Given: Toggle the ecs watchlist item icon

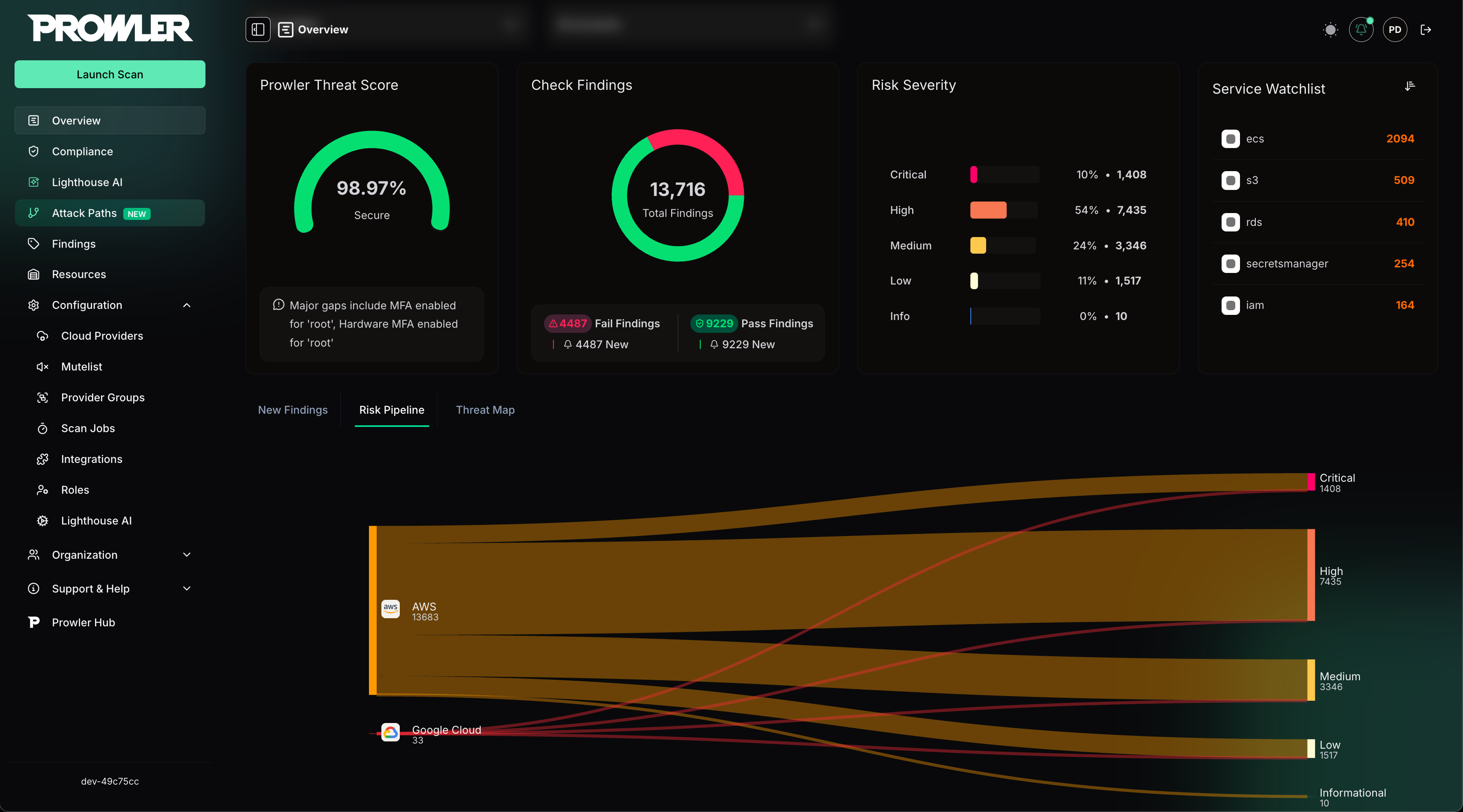Looking at the screenshot, I should pos(1230,139).
